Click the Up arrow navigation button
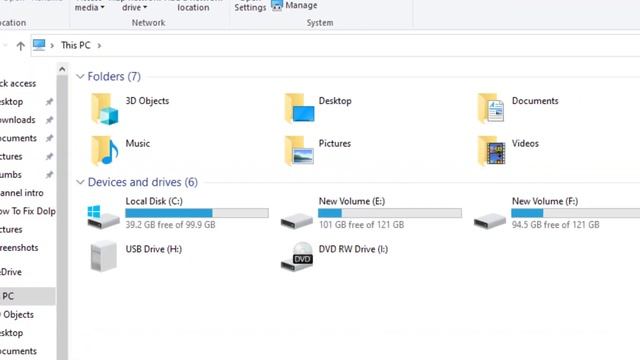The height and width of the screenshot is (360, 640). click(20, 46)
